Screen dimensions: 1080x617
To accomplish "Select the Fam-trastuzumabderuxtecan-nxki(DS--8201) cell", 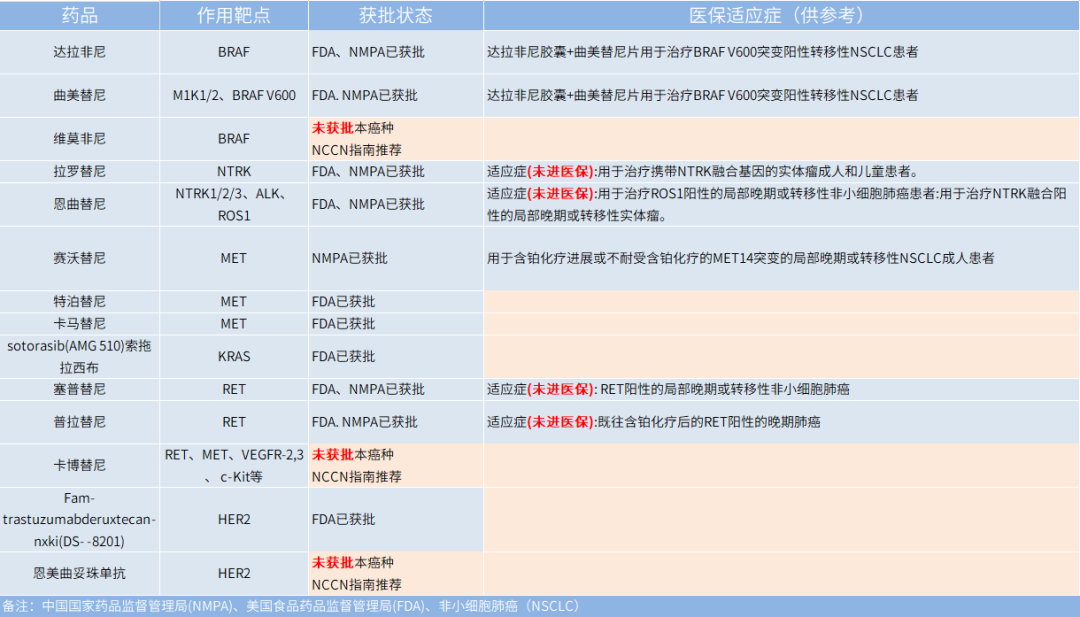I will click(80, 519).
